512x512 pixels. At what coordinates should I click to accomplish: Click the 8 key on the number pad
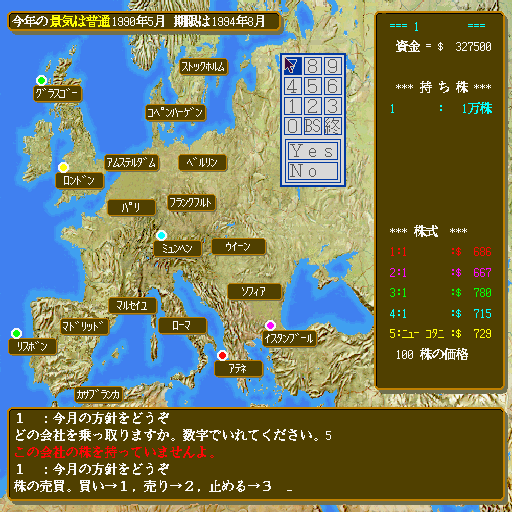point(312,66)
